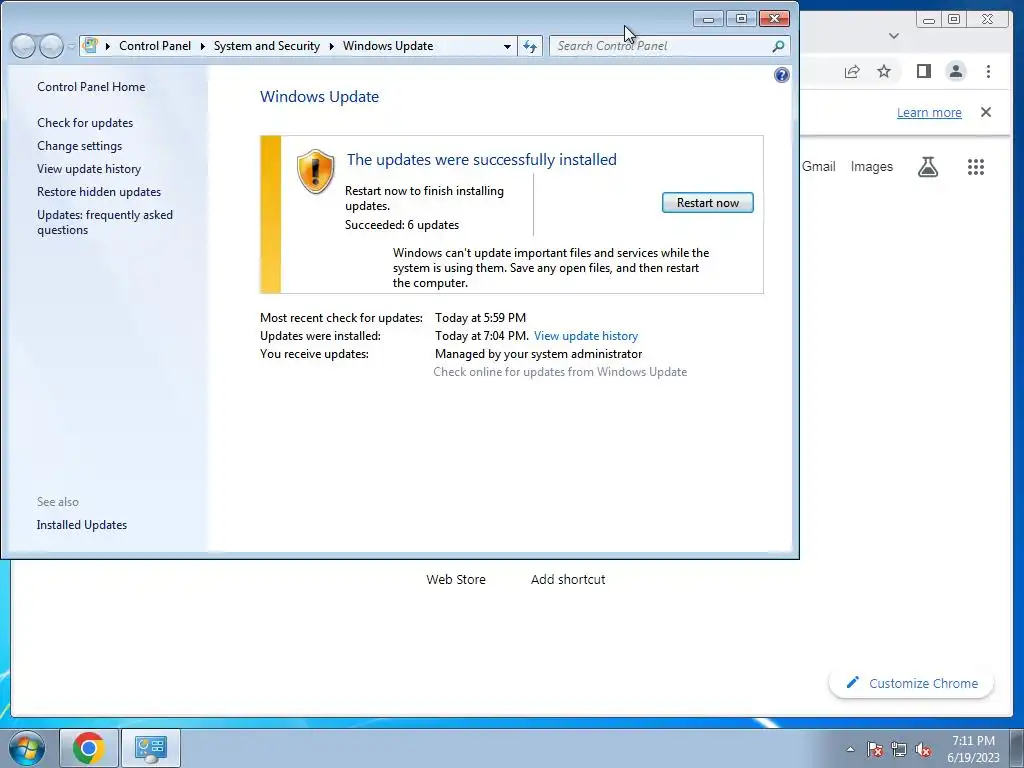
Task: Open Images link in Chrome
Action: tap(871, 167)
